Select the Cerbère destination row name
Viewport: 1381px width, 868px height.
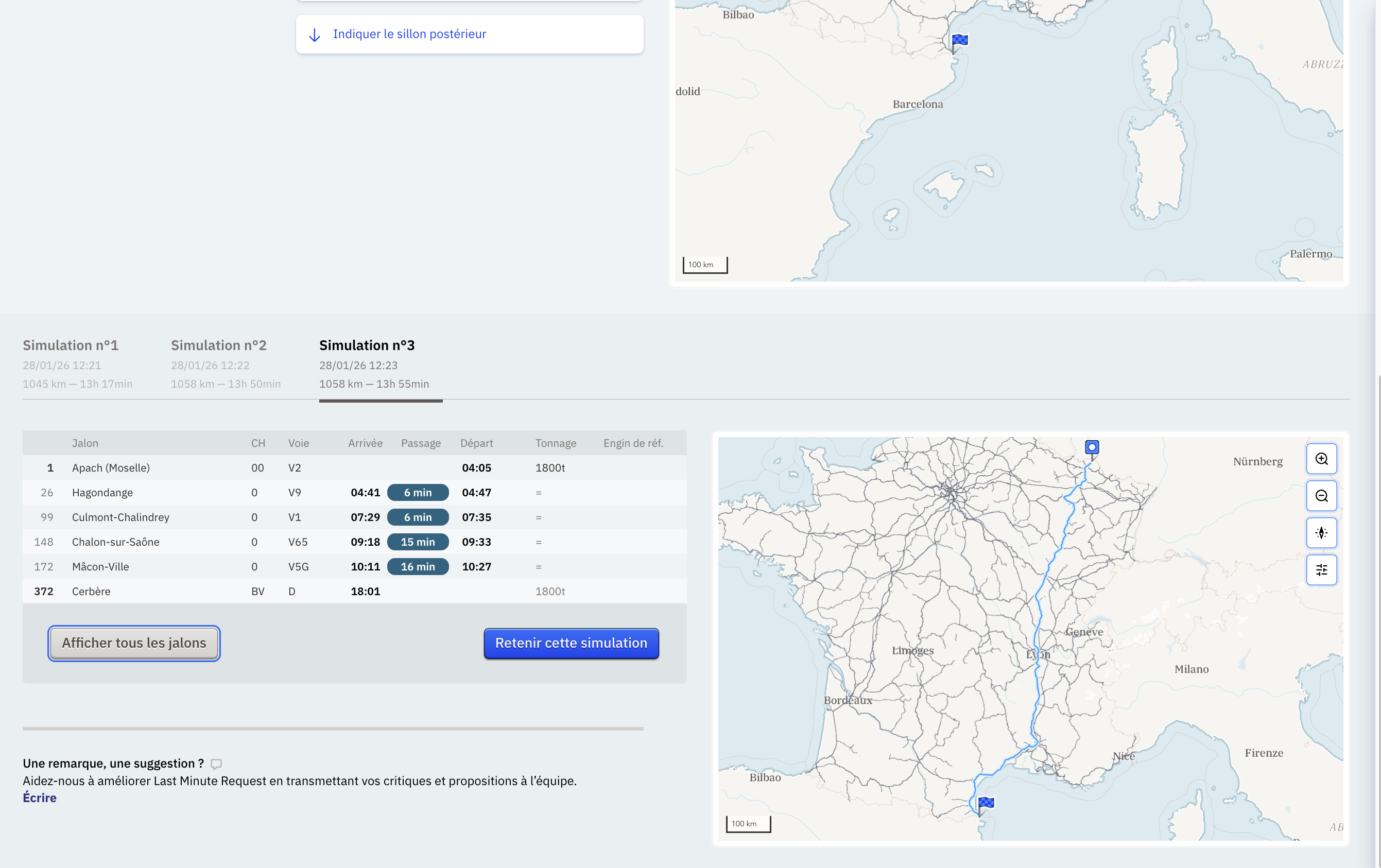(91, 591)
